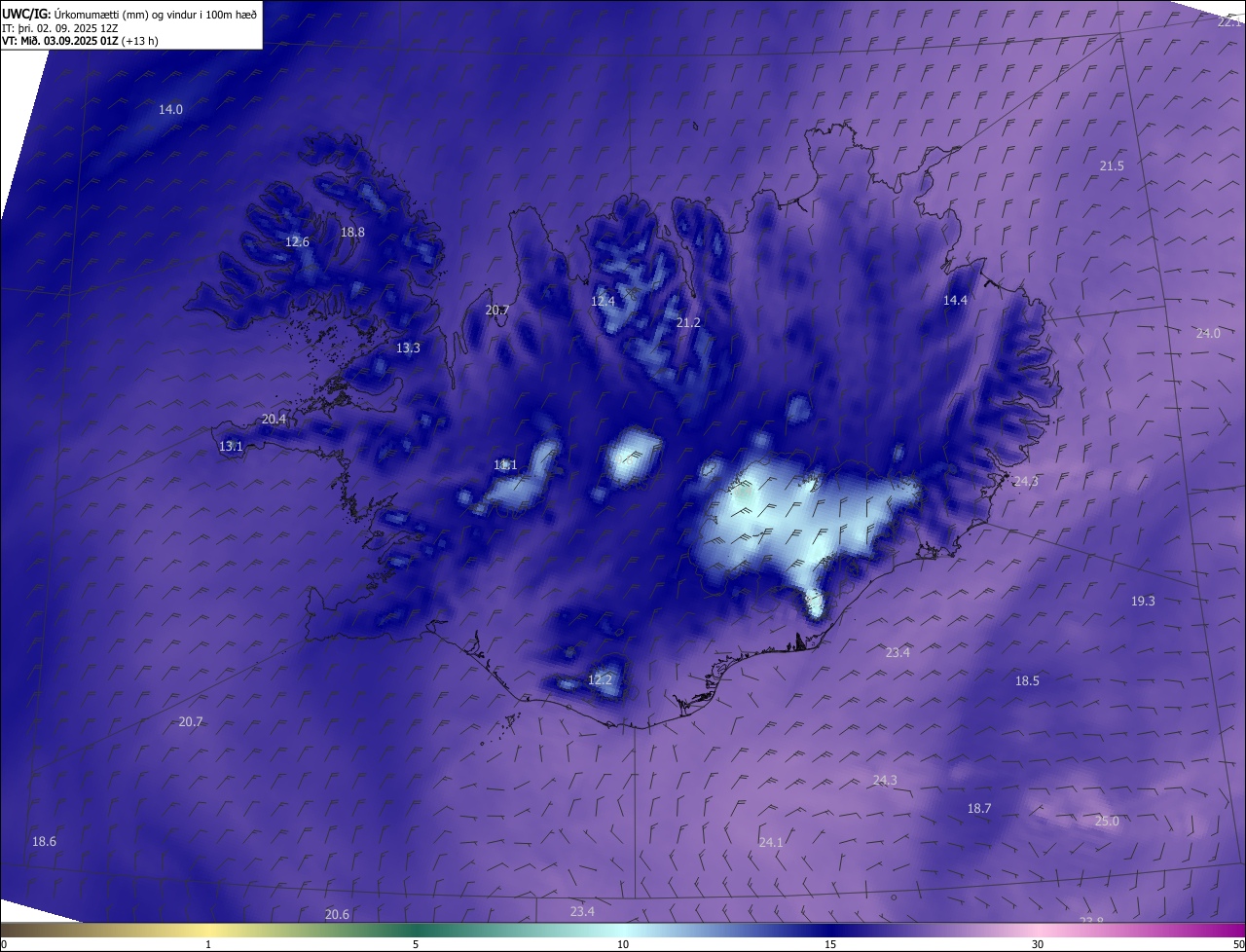The width and height of the screenshot is (1246, 952).
Task: Click the 0 tick on color scale
Action: pyautogui.click(x=4, y=945)
